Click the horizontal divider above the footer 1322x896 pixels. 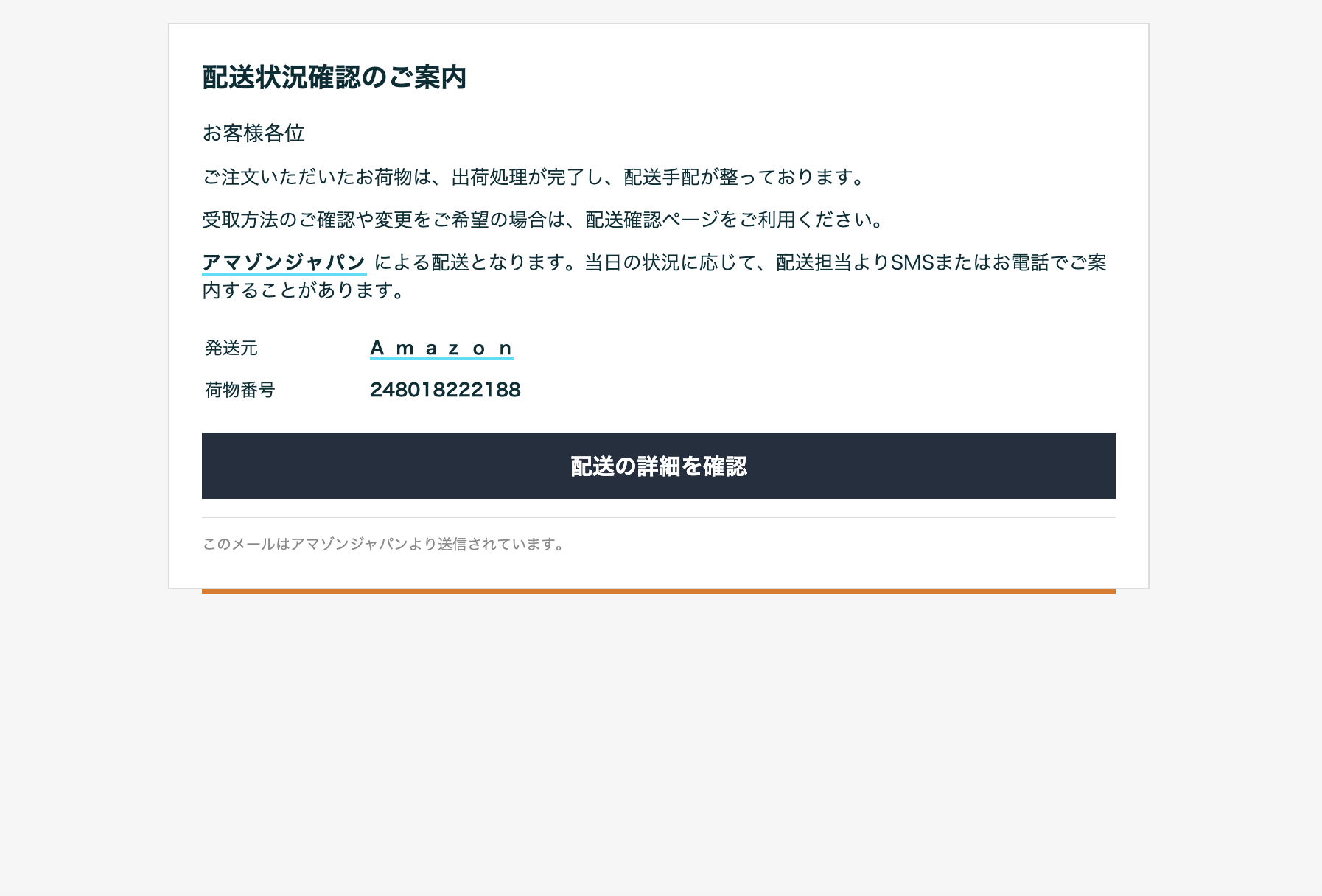(658, 517)
